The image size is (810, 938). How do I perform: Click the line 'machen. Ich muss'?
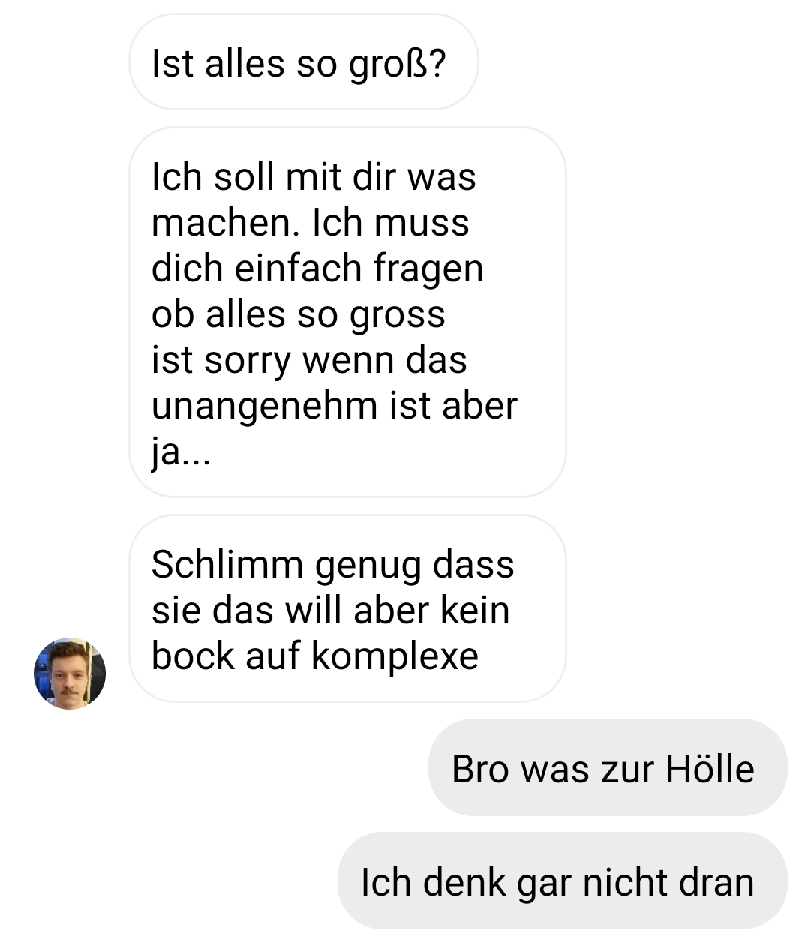point(310,223)
